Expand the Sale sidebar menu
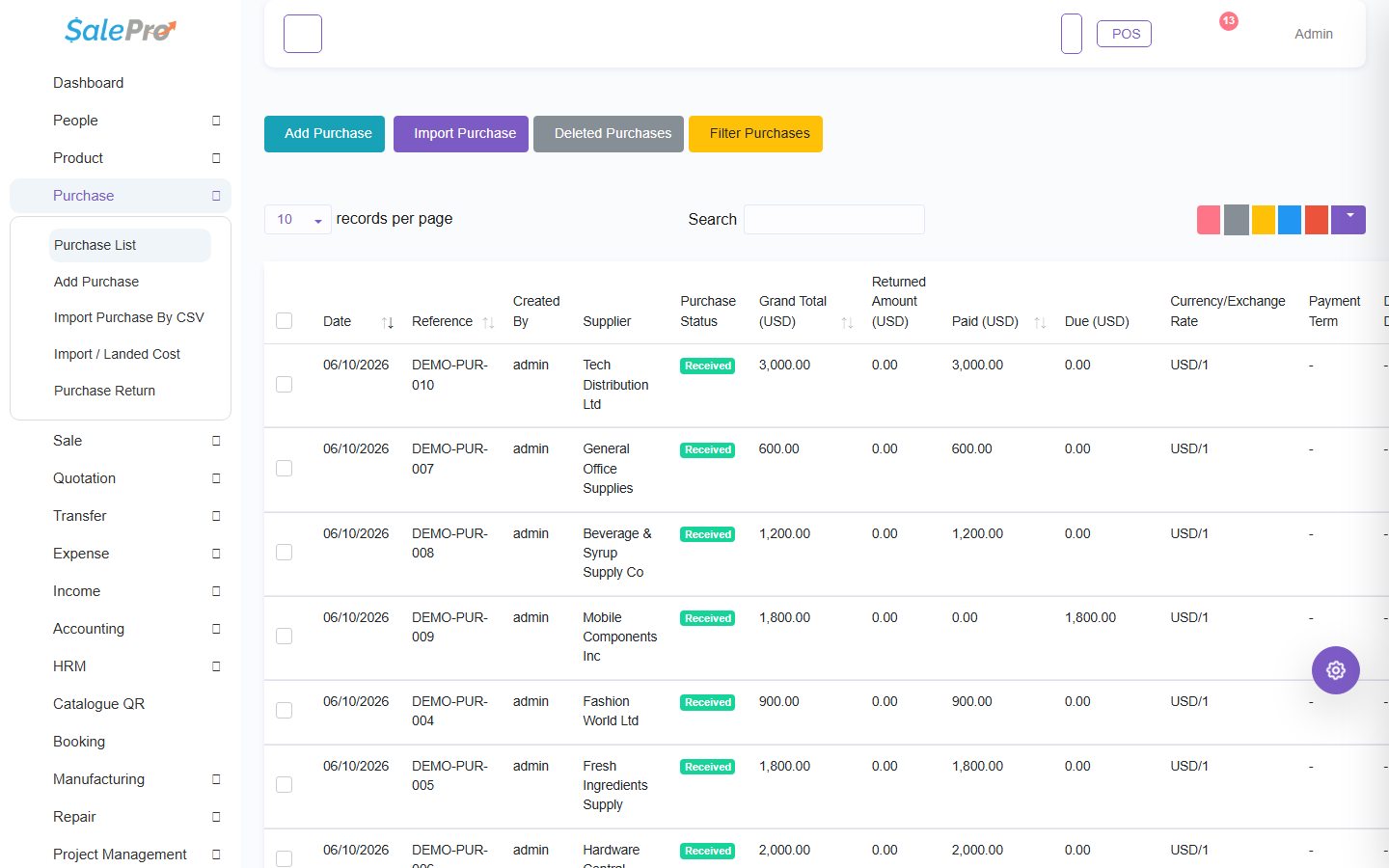The height and width of the screenshot is (868, 1389). [x=121, y=441]
